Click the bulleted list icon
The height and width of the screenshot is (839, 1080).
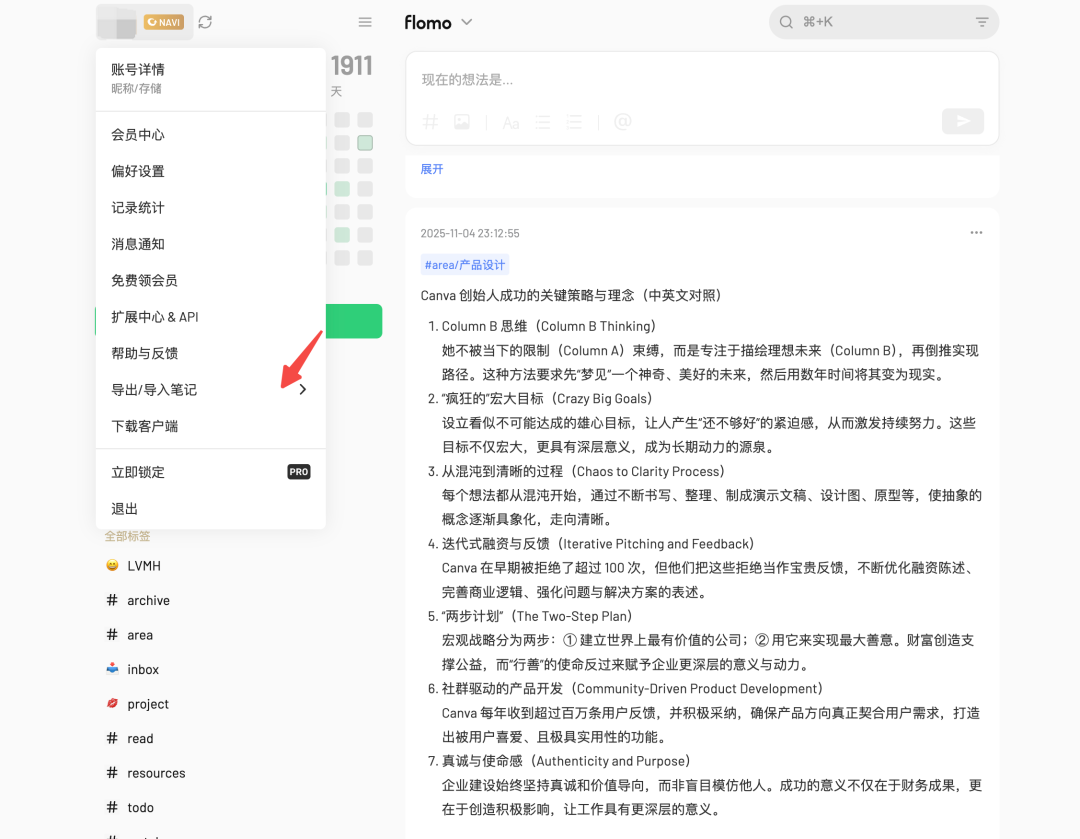pos(543,122)
